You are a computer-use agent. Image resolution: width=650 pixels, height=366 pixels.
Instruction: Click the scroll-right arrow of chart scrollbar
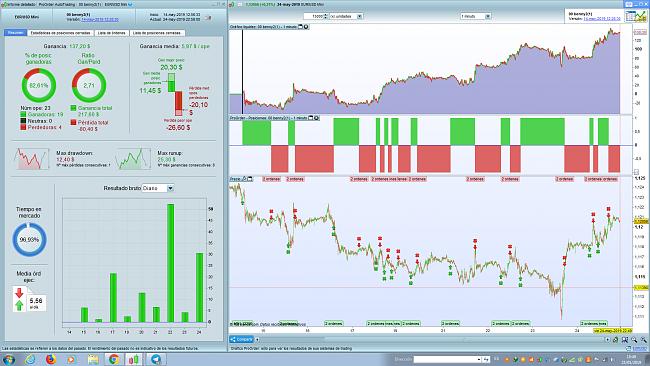click(x=607, y=339)
